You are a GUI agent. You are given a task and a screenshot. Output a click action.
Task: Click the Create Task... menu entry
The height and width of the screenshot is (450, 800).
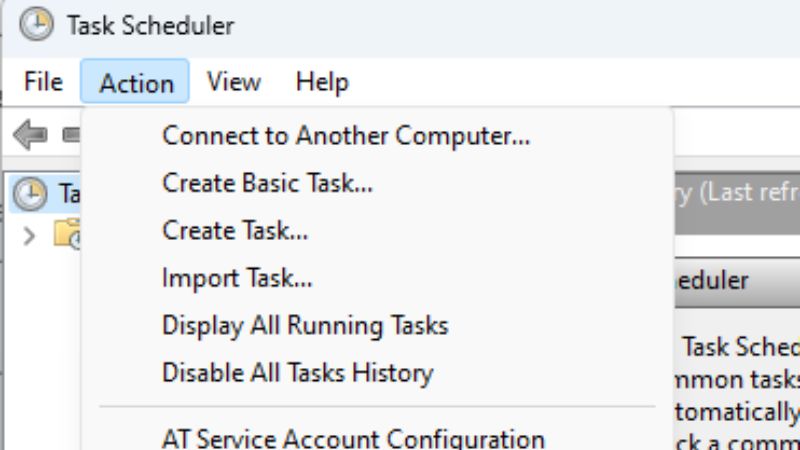(235, 230)
